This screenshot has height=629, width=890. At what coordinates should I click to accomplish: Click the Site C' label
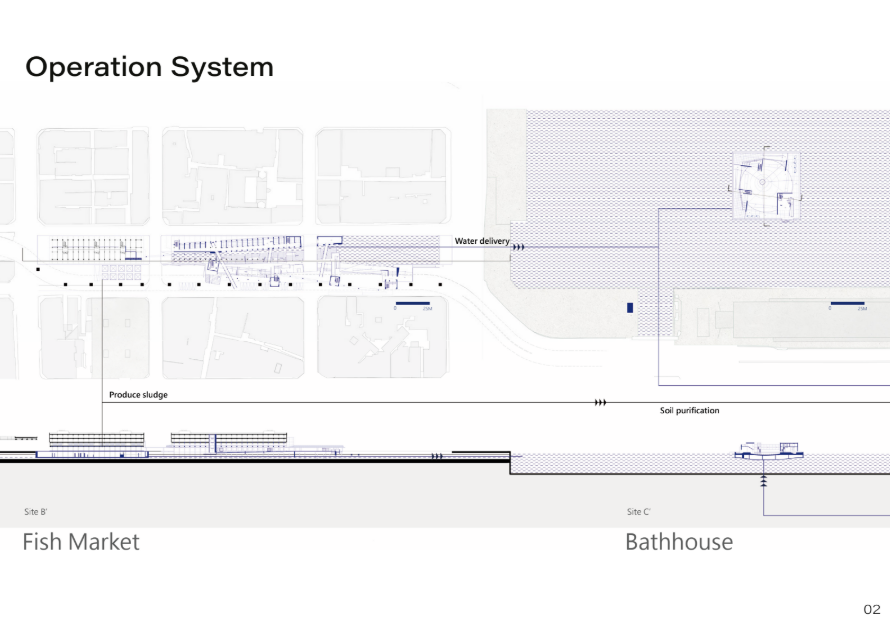pyautogui.click(x=639, y=512)
